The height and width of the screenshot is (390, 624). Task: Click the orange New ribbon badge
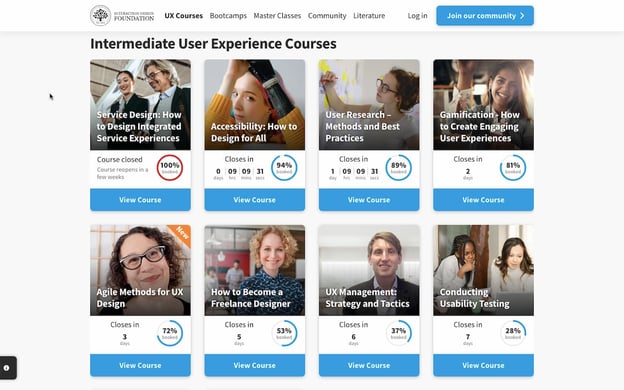(181, 234)
